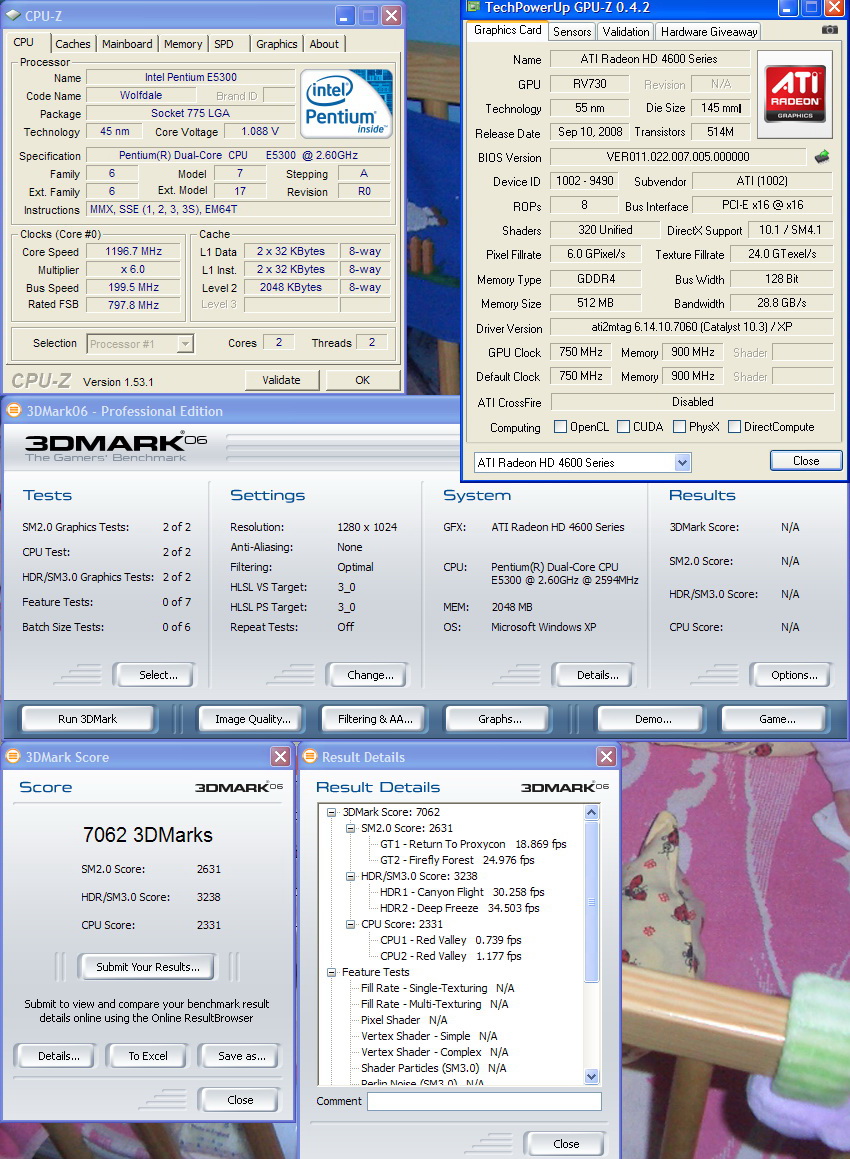
Task: Select the HDR2 - Deep Freeze row
Action: coord(460,908)
